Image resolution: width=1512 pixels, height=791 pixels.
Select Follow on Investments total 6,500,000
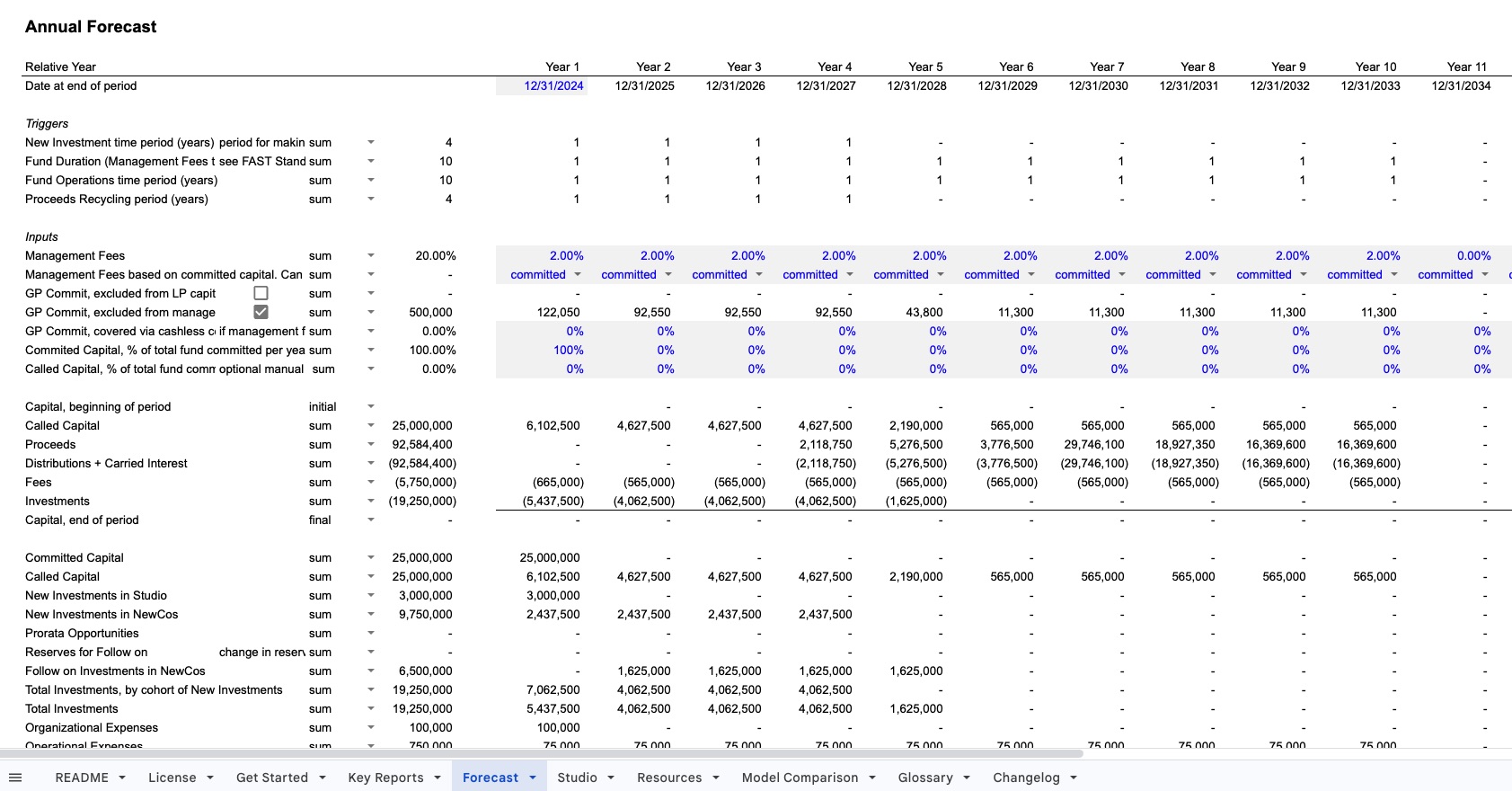426,671
